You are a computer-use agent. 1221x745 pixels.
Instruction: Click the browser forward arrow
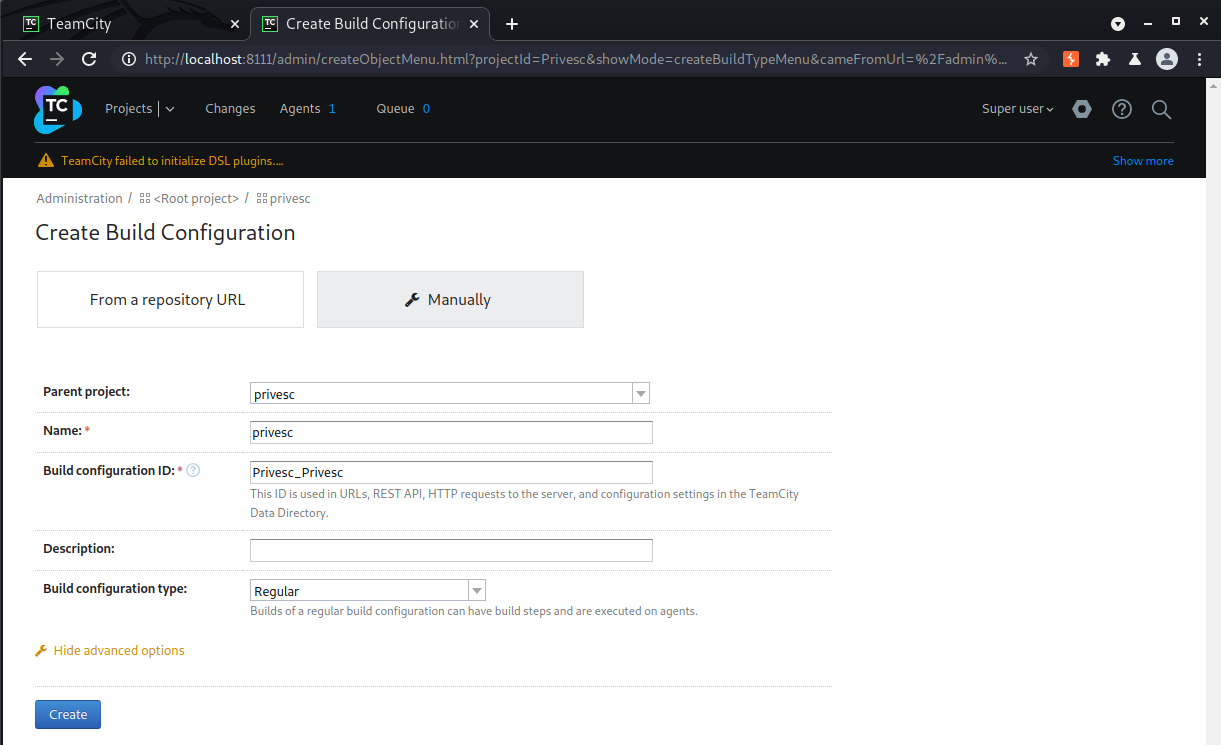pos(57,59)
